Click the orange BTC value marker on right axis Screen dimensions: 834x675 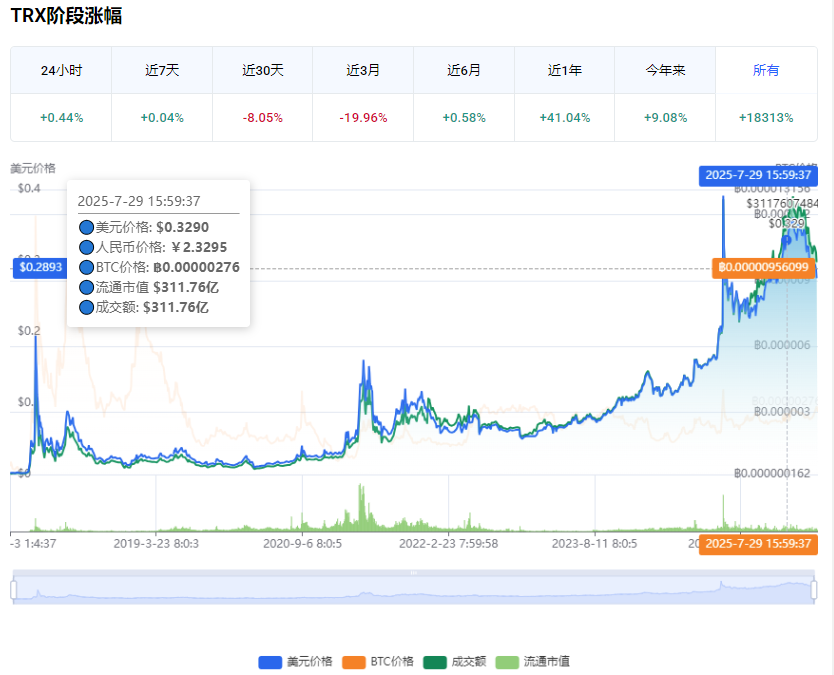click(764, 267)
